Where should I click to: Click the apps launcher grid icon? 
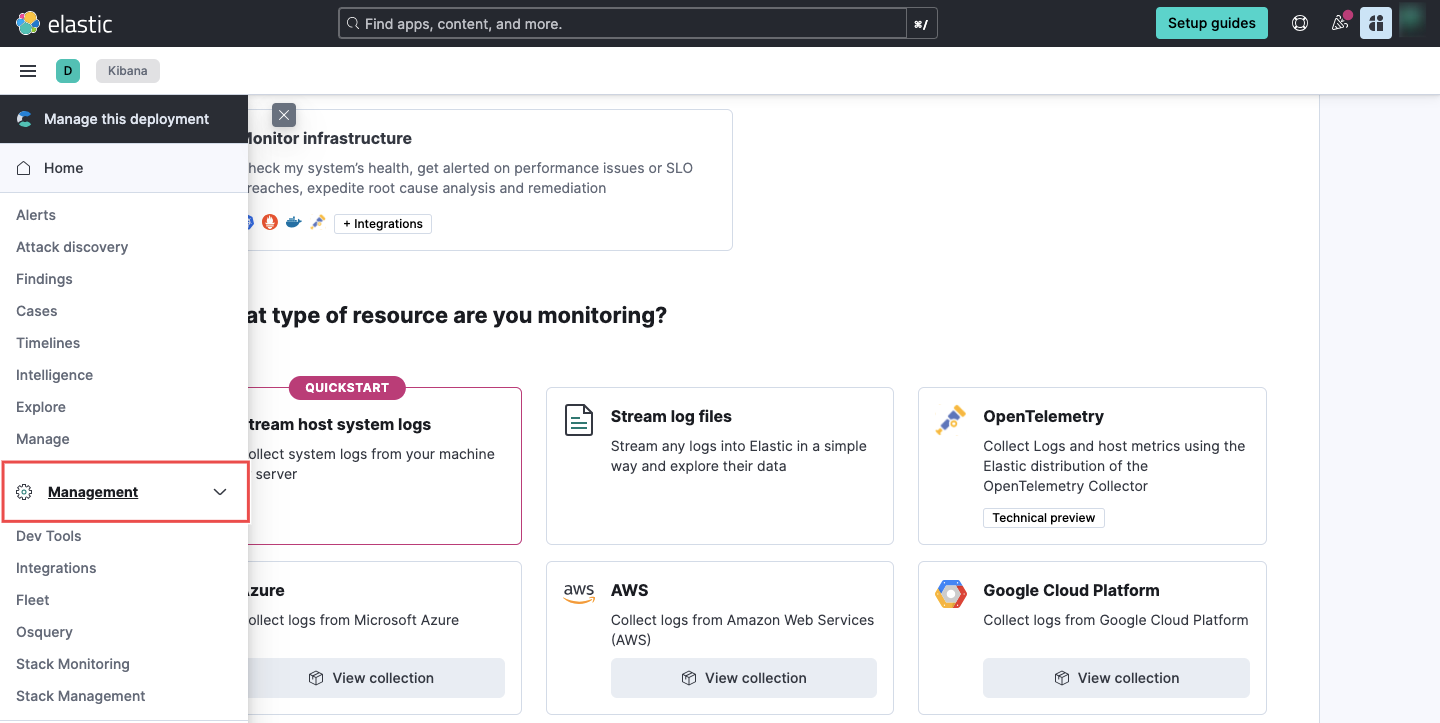(x=1376, y=22)
